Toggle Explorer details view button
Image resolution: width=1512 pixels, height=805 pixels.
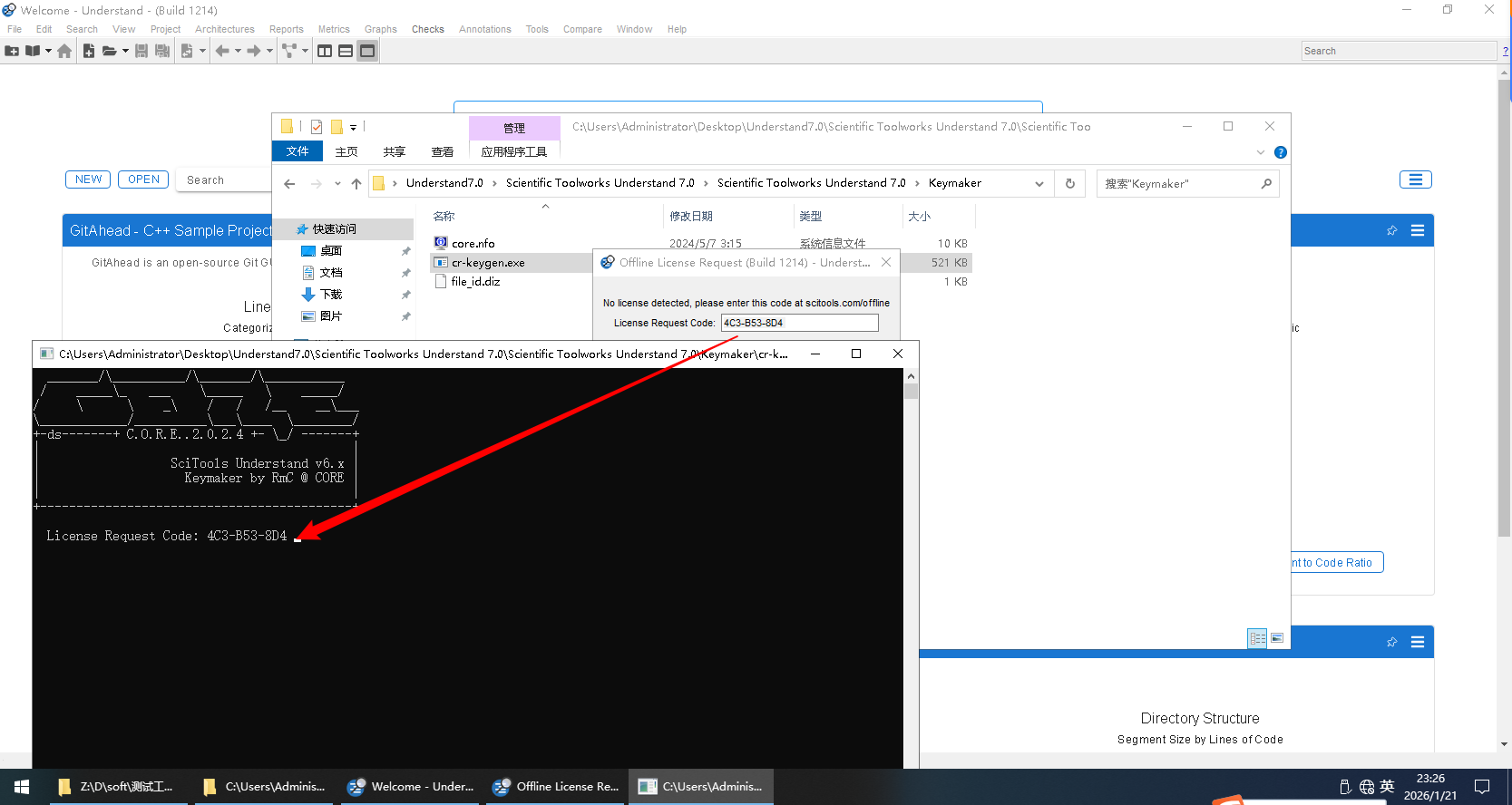pos(1257,638)
